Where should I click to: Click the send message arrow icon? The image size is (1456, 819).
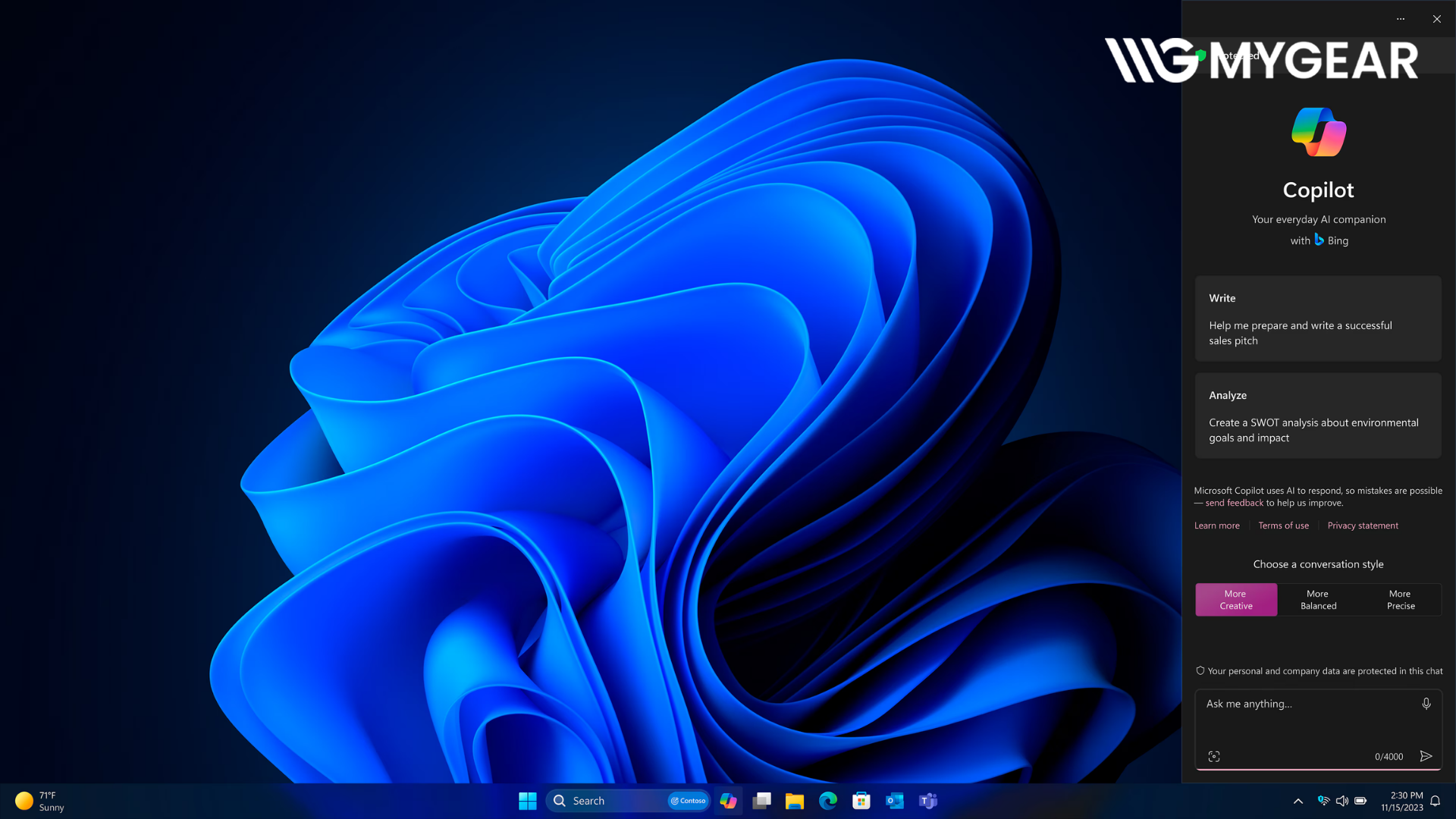pyautogui.click(x=1426, y=756)
